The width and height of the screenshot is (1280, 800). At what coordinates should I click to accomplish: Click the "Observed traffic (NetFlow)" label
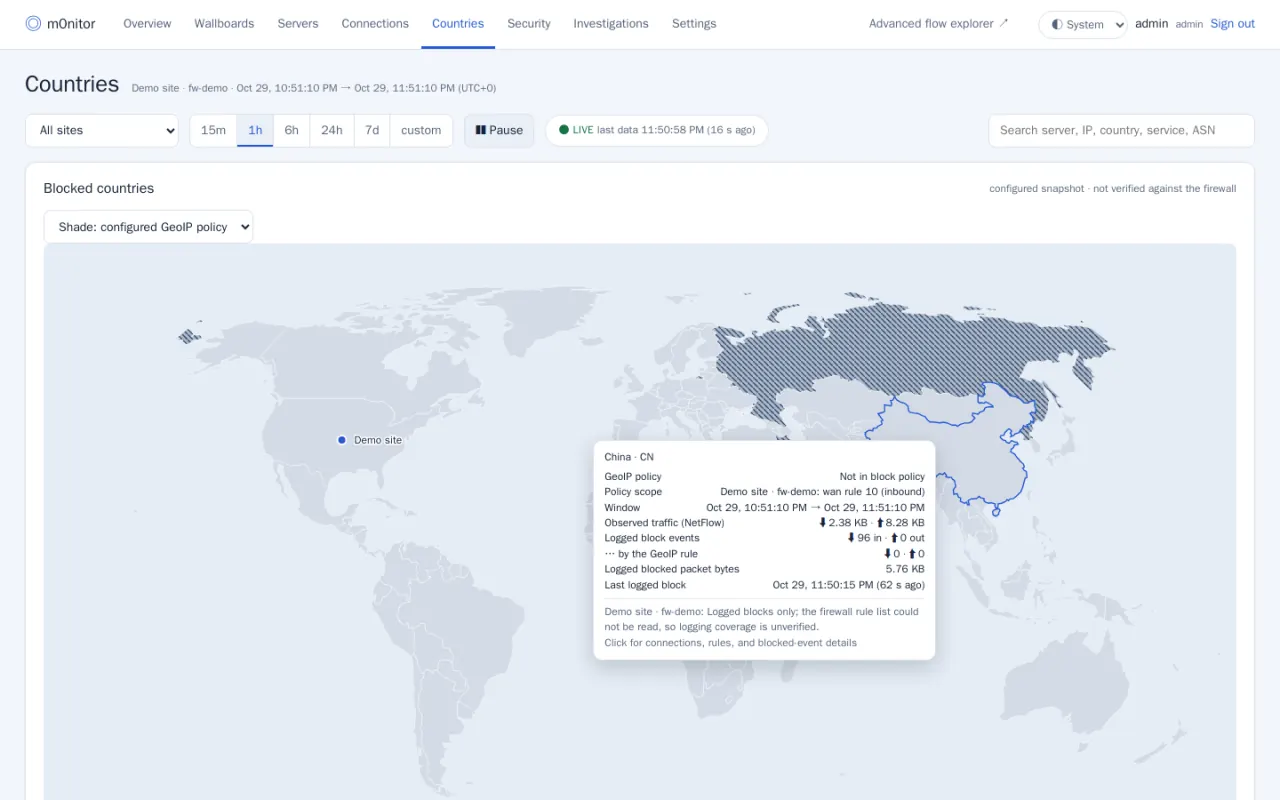[x=665, y=523]
